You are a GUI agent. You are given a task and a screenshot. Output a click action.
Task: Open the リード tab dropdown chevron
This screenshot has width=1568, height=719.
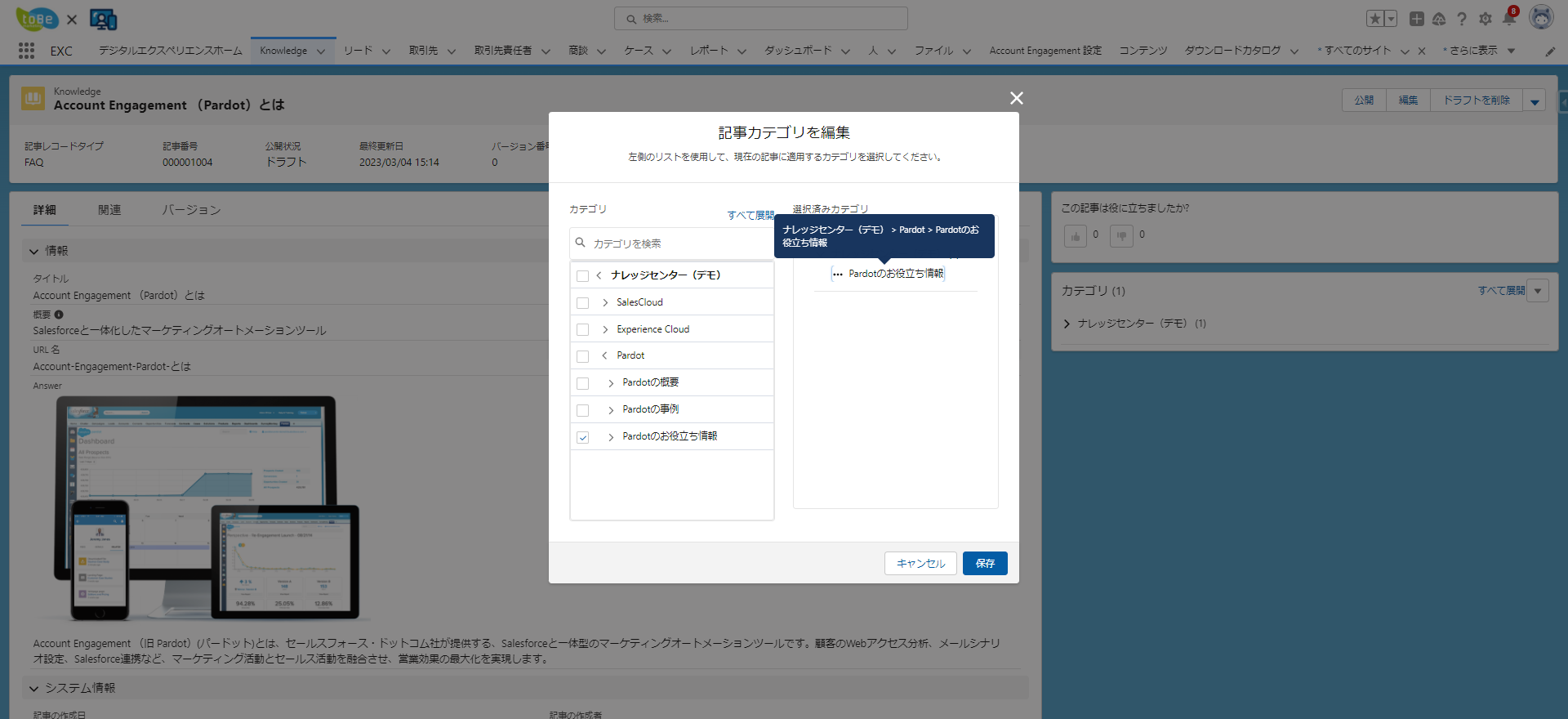point(386,51)
